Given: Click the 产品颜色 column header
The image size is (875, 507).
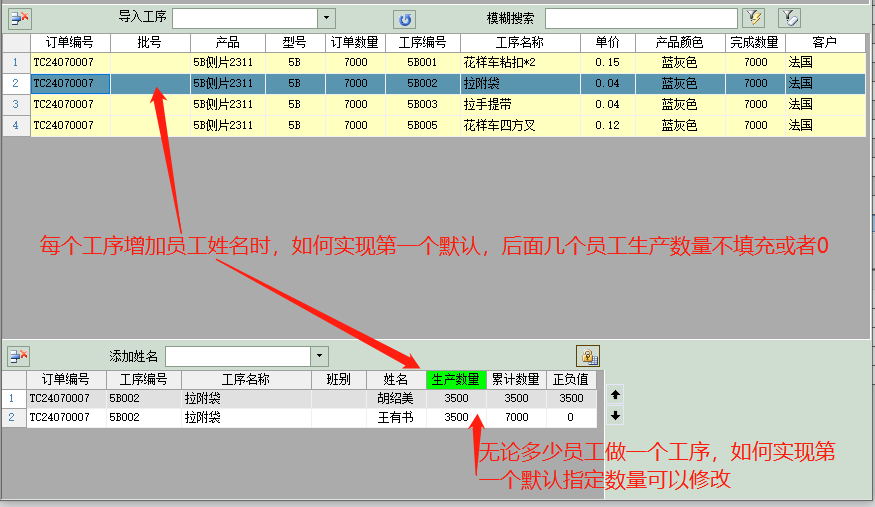Looking at the screenshot, I should (680, 42).
